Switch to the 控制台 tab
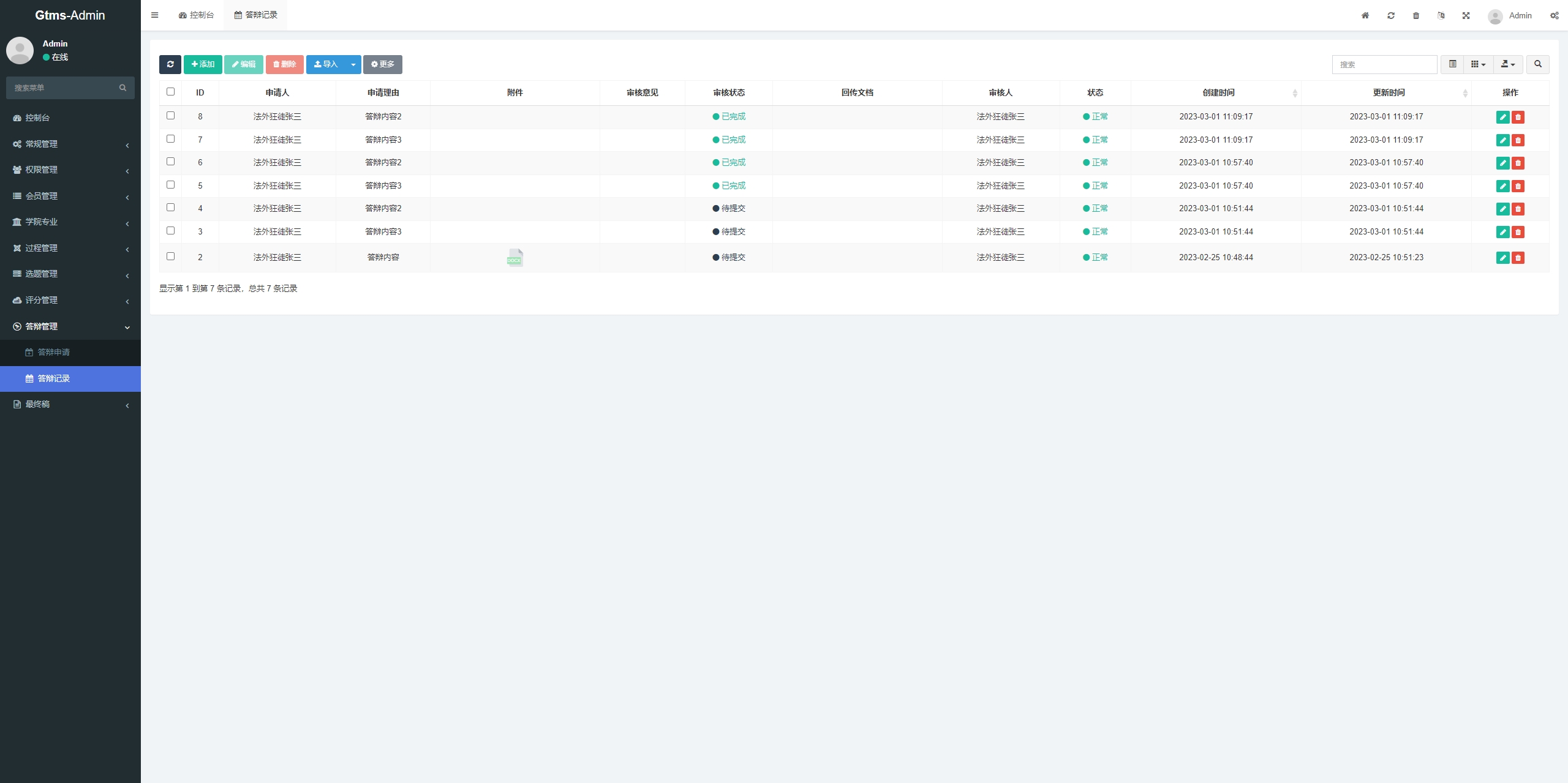The width and height of the screenshot is (1568, 783). 196,15
